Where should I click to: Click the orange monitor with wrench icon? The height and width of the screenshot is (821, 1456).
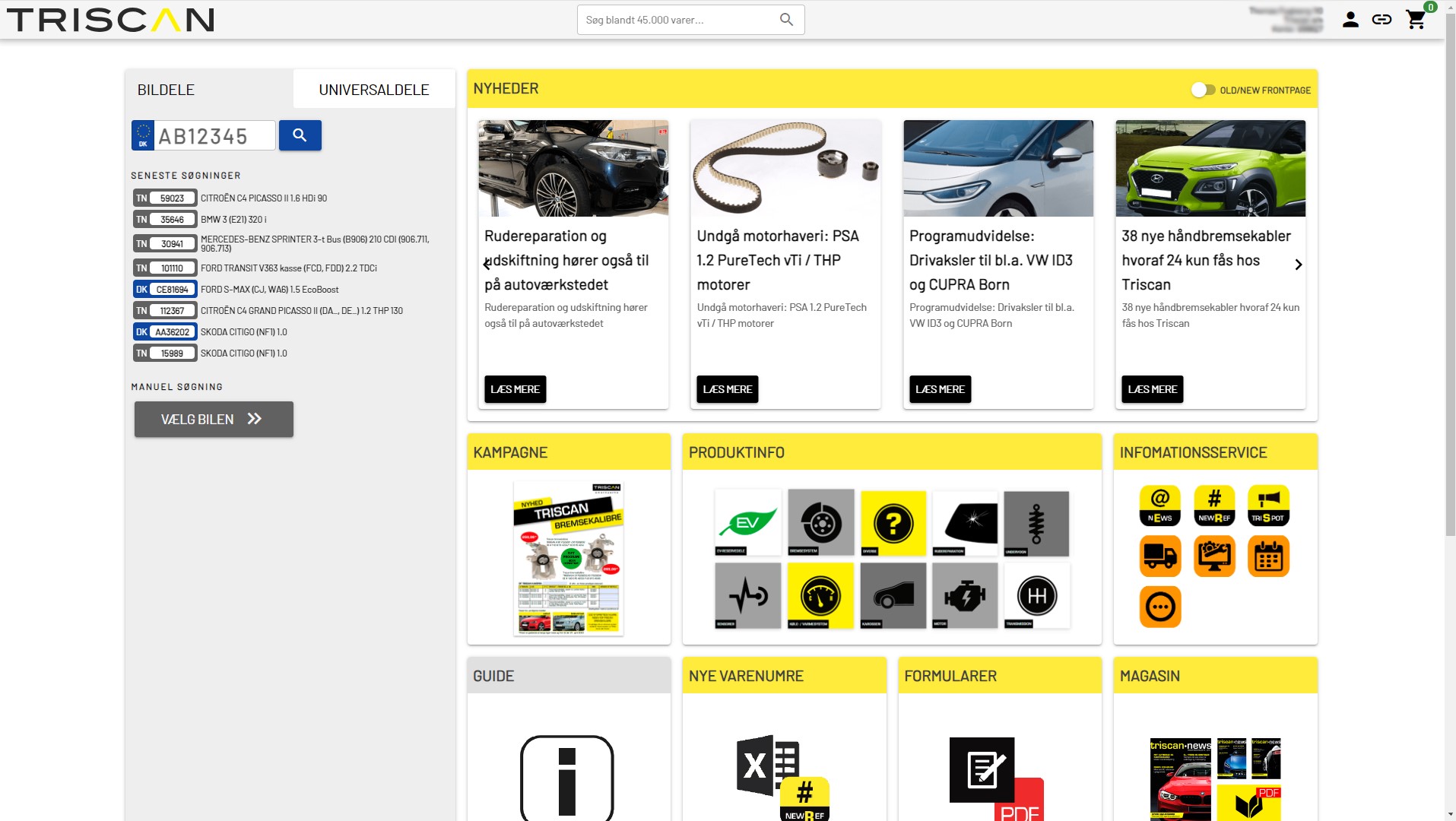point(1214,556)
